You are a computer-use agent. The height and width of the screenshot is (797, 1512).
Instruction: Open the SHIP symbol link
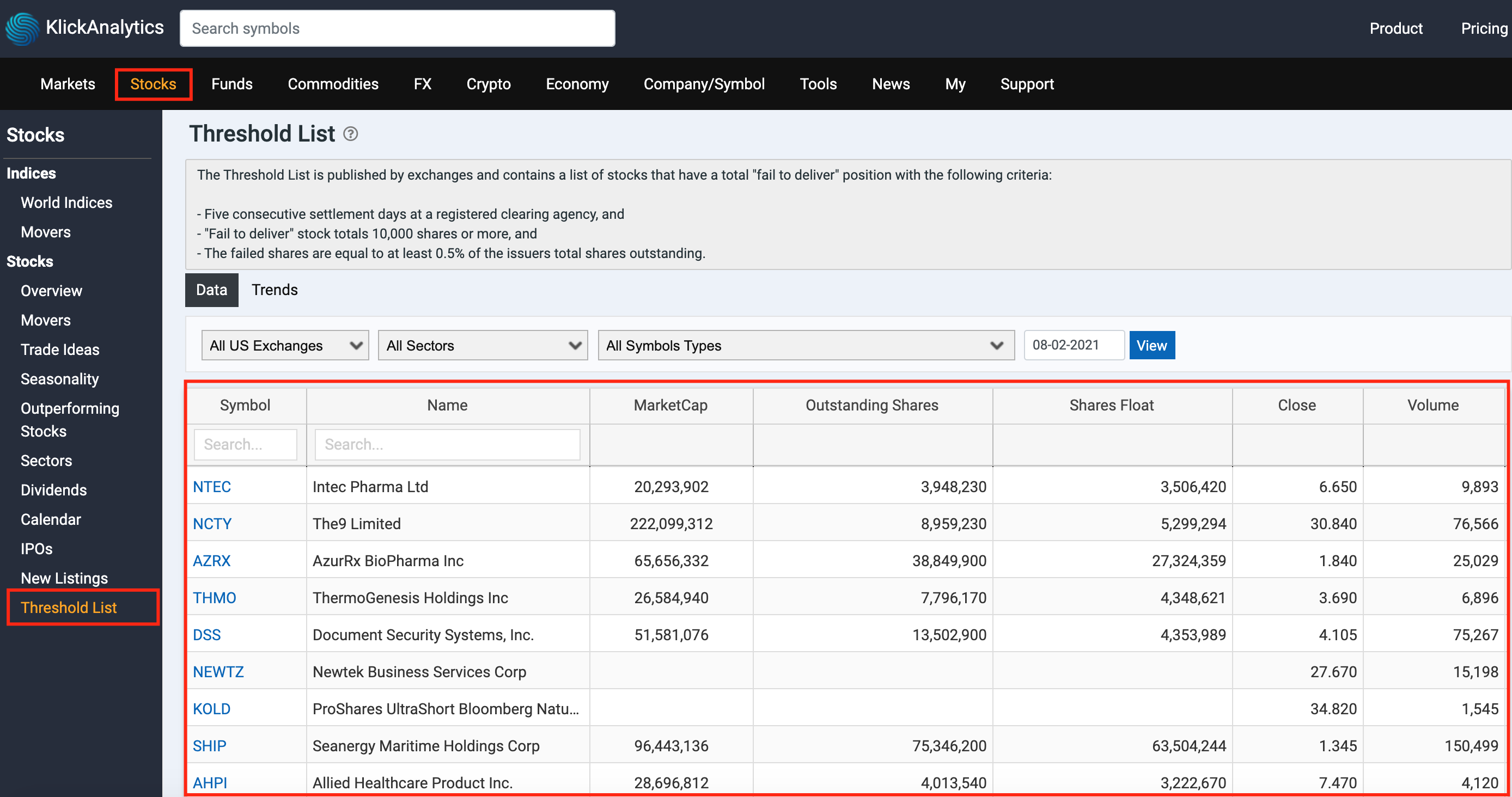pos(209,745)
